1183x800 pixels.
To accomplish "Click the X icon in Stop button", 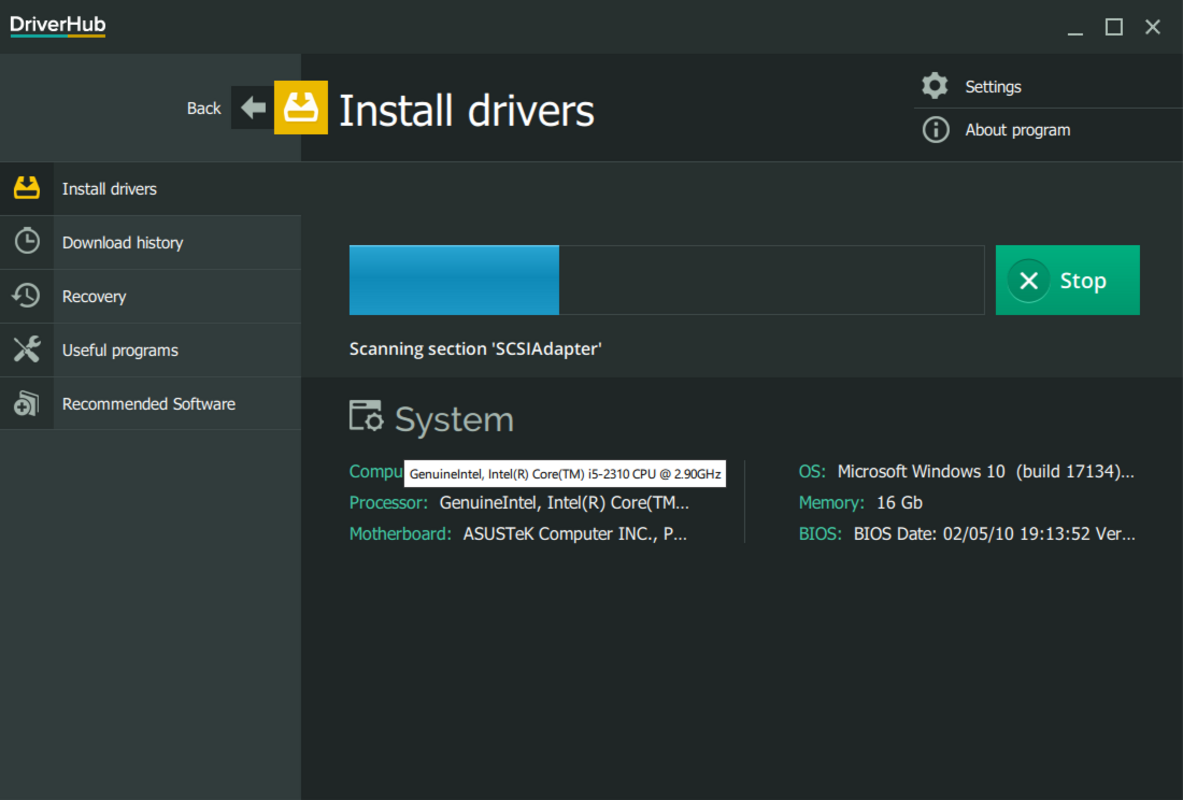I will coord(1028,281).
